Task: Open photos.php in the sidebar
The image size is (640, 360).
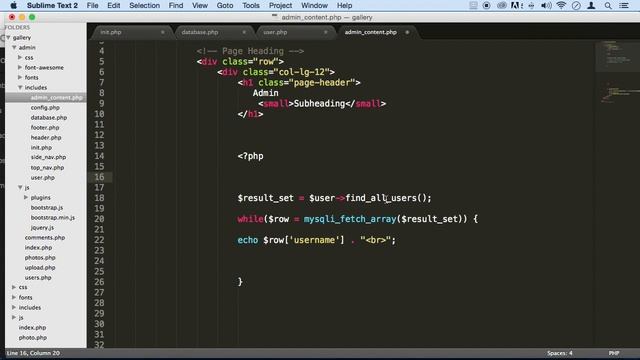Action: click(x=40, y=258)
